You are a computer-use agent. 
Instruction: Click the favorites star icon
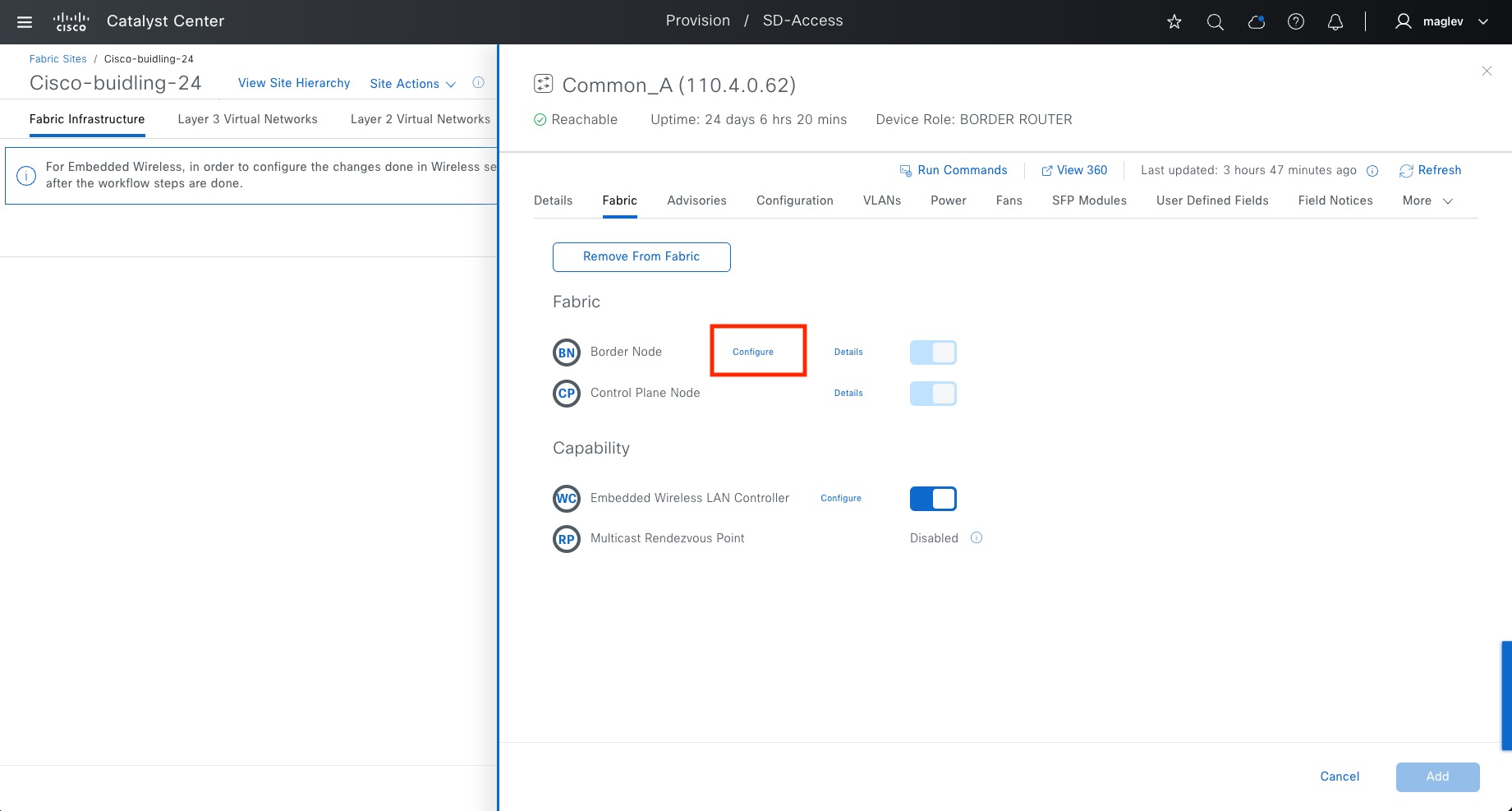pos(1174,22)
